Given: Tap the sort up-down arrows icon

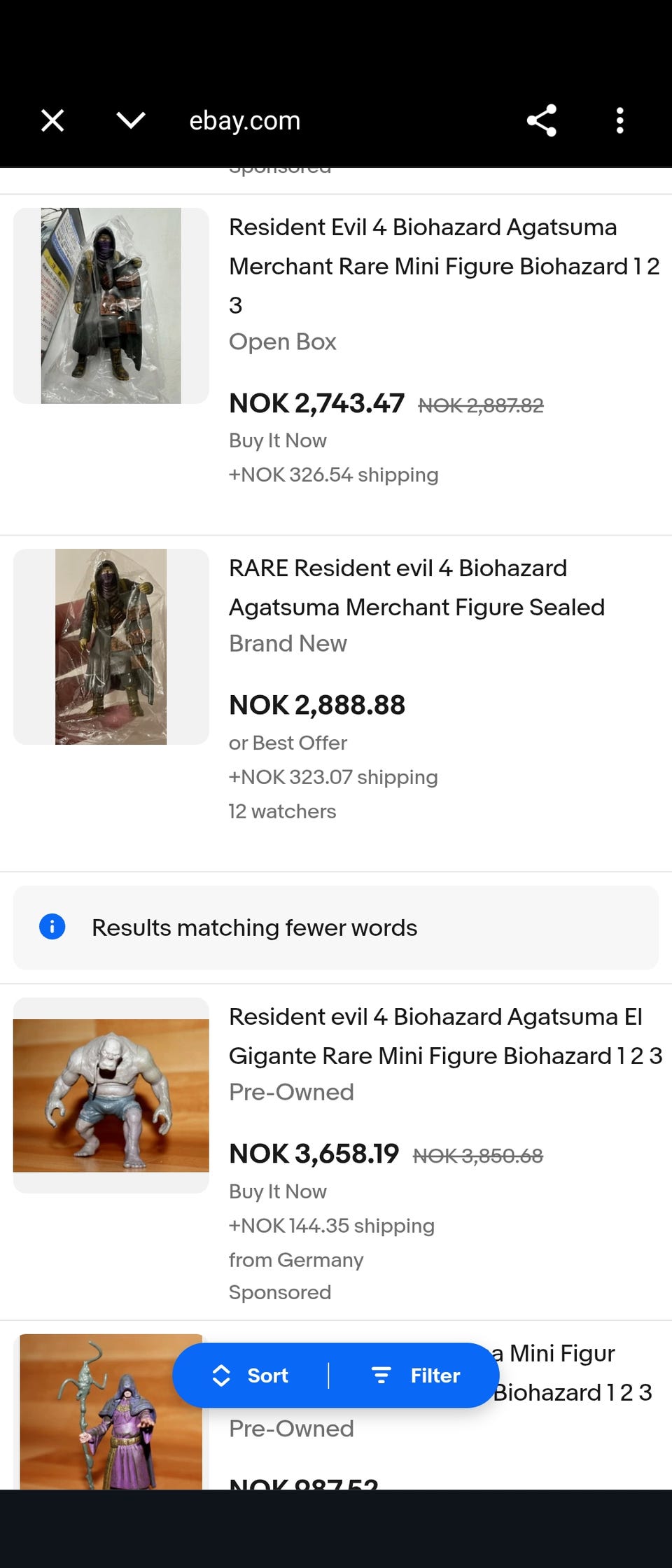Looking at the screenshot, I should point(221,1375).
